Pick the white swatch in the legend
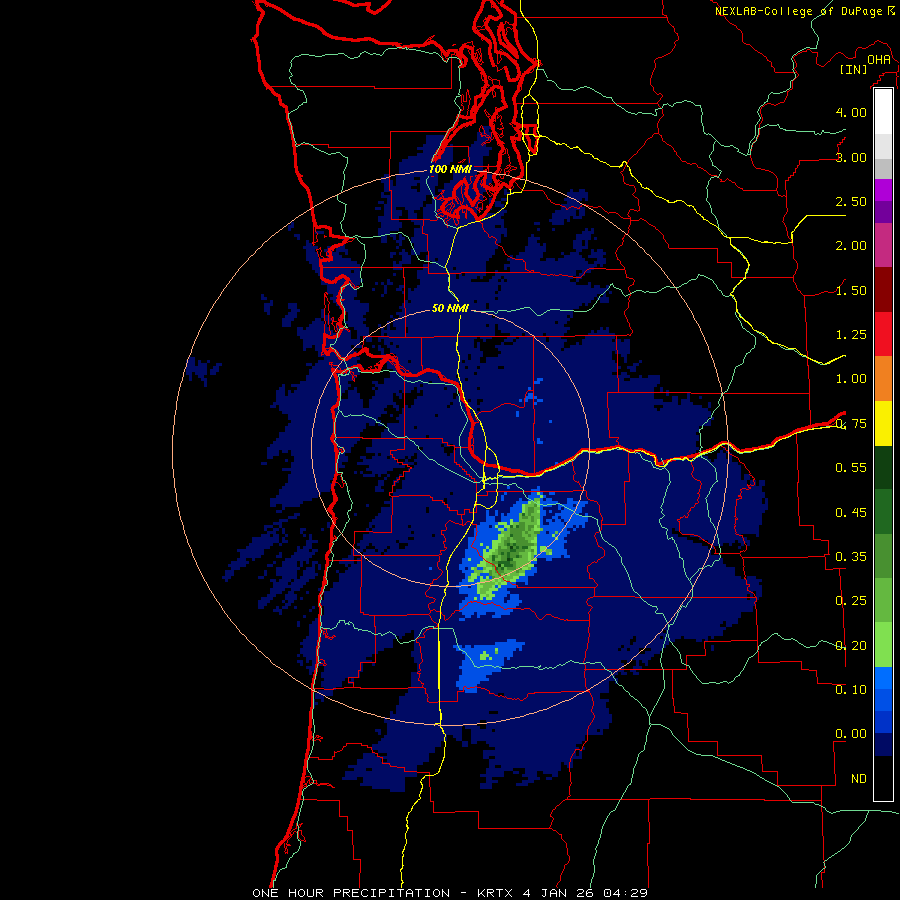Image resolution: width=900 pixels, height=900 pixels. click(883, 112)
